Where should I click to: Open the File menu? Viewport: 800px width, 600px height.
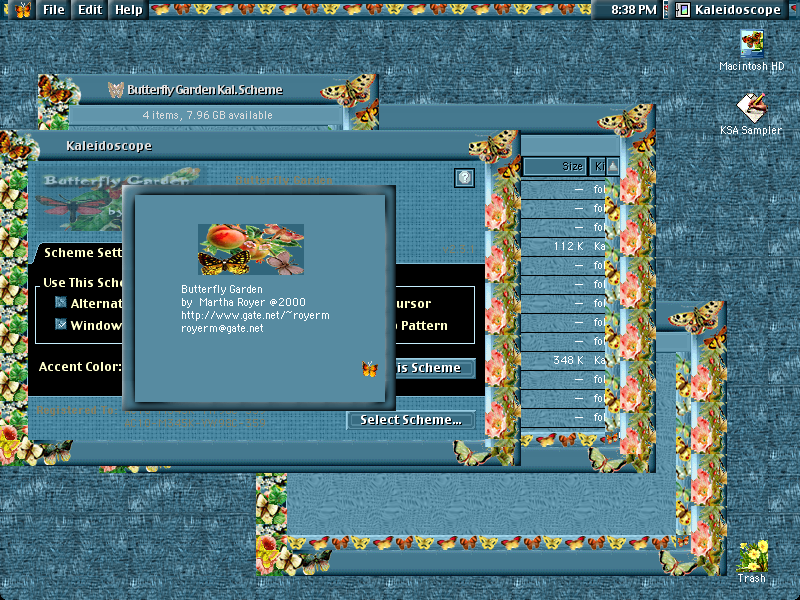click(x=54, y=10)
